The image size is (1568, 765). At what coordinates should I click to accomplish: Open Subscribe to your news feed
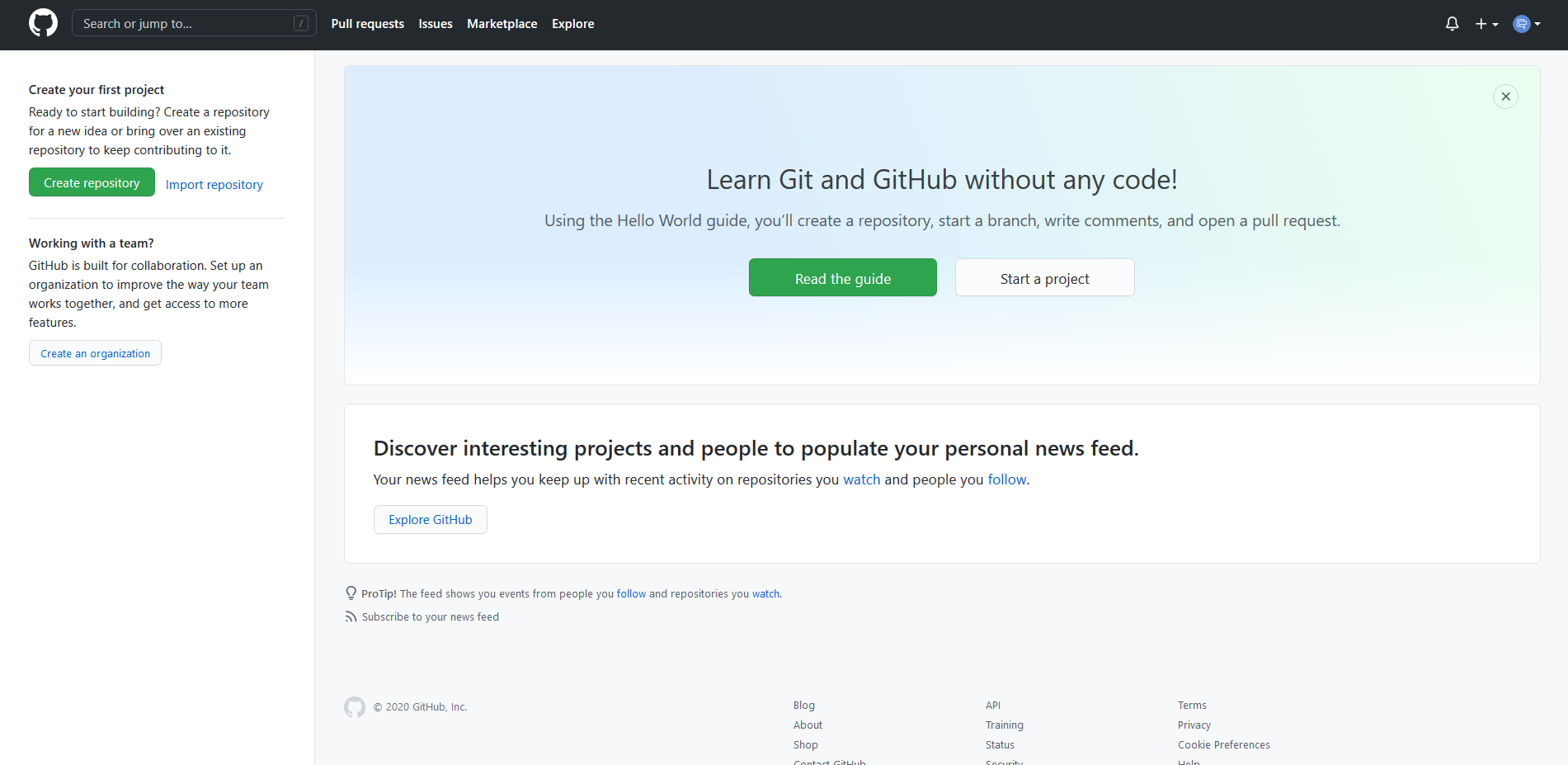[430, 616]
